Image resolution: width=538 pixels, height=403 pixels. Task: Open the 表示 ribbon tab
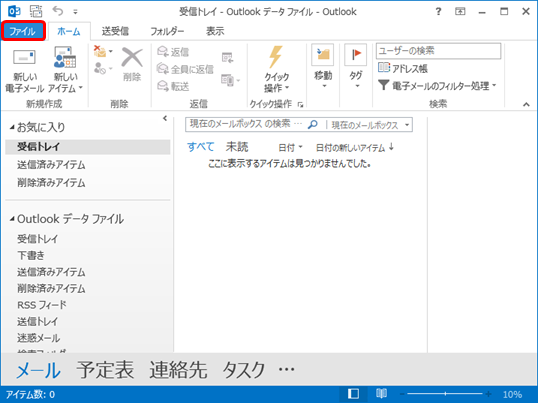(x=215, y=32)
